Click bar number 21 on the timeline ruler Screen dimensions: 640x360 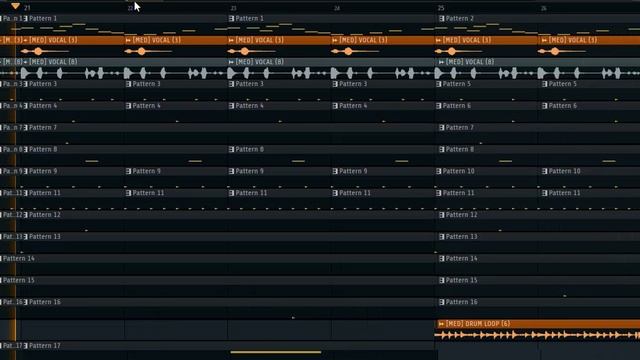coord(27,8)
